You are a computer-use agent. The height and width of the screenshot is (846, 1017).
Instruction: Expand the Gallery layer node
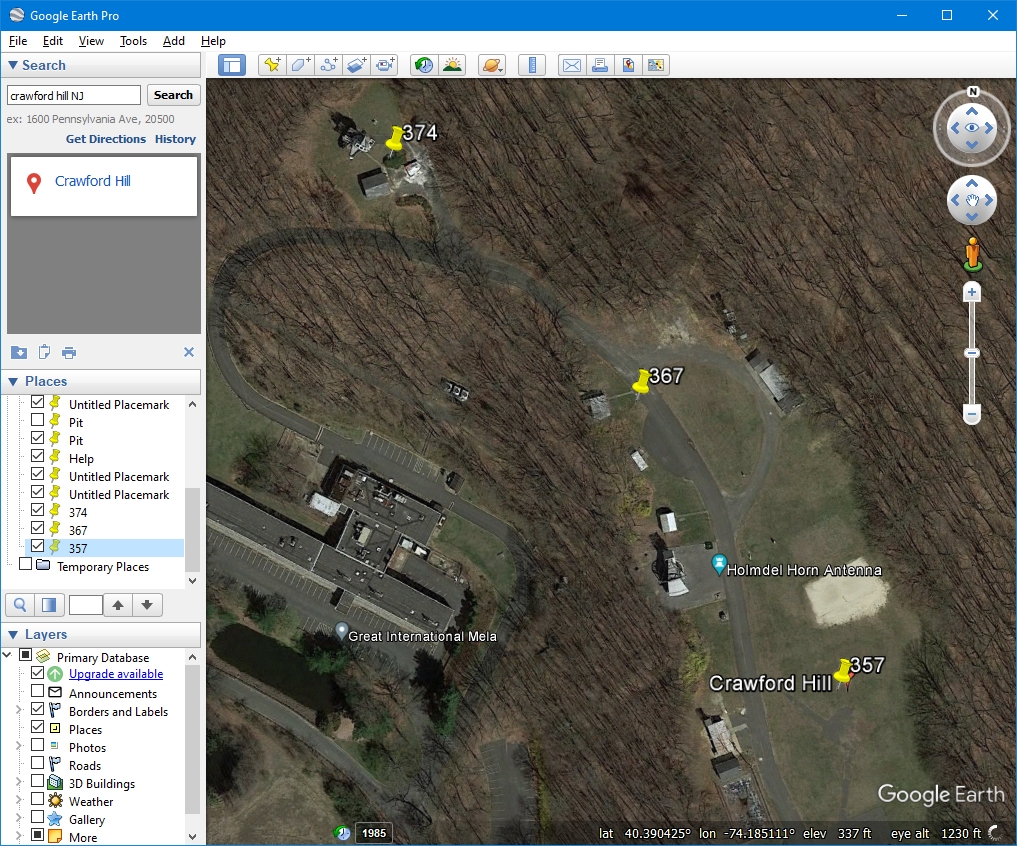click(x=19, y=818)
